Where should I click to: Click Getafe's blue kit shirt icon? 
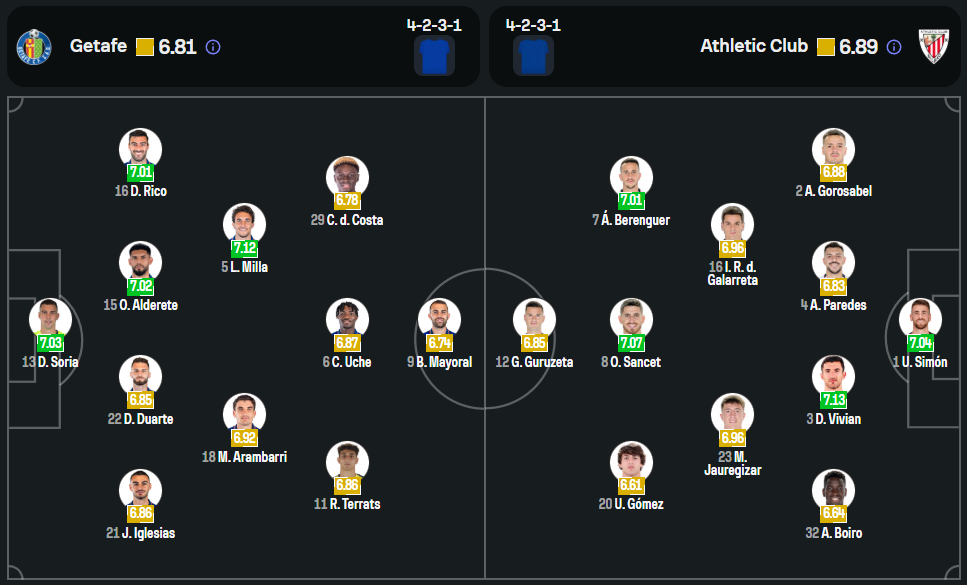point(434,56)
